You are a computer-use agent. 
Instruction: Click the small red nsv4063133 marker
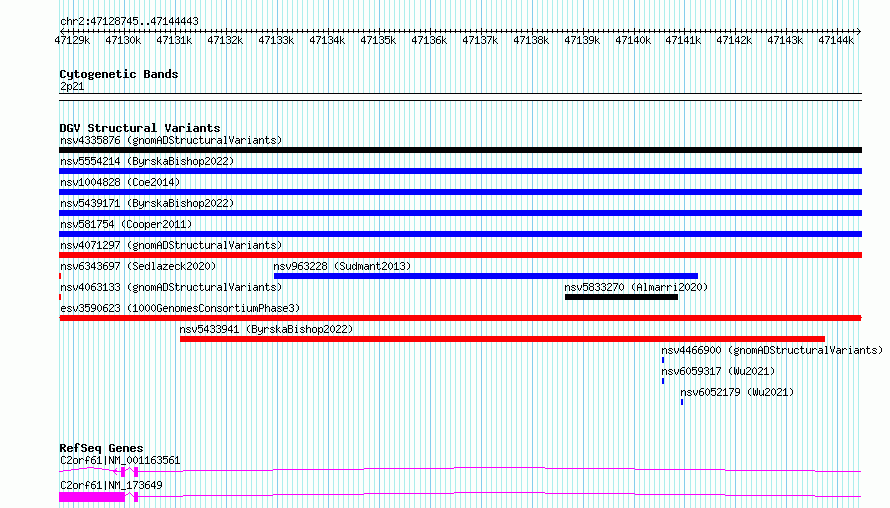(x=60, y=297)
